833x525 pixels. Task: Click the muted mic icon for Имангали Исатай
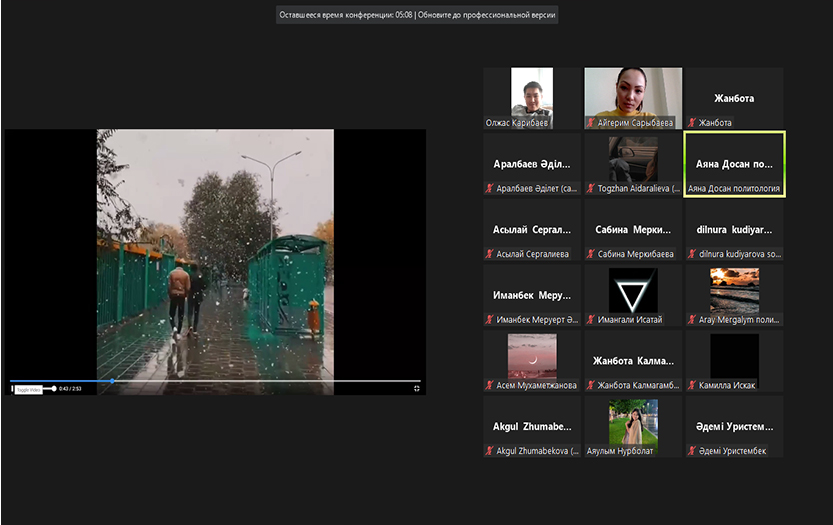coord(591,320)
